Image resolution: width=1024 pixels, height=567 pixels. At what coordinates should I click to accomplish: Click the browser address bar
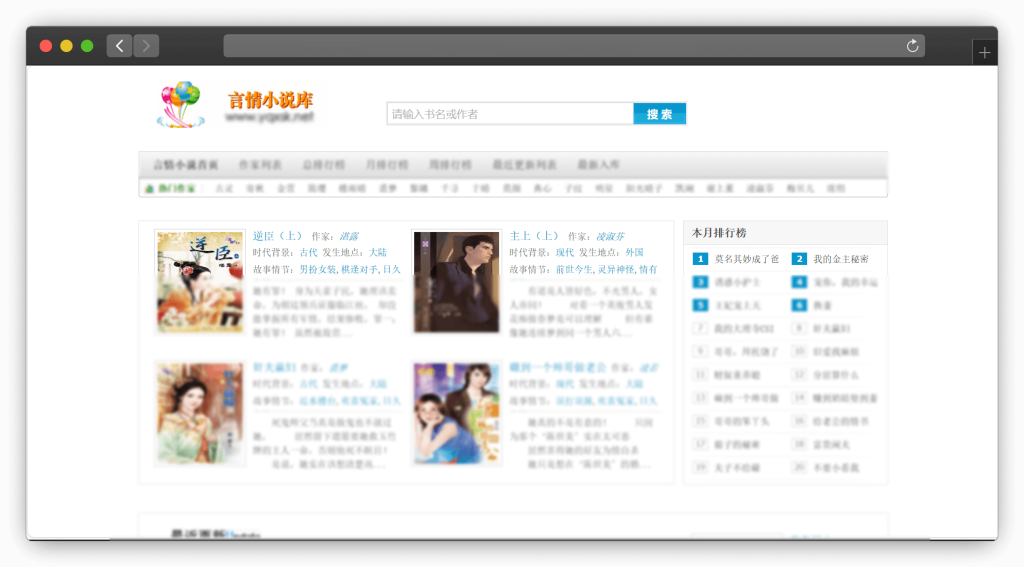pyautogui.click(x=560, y=46)
